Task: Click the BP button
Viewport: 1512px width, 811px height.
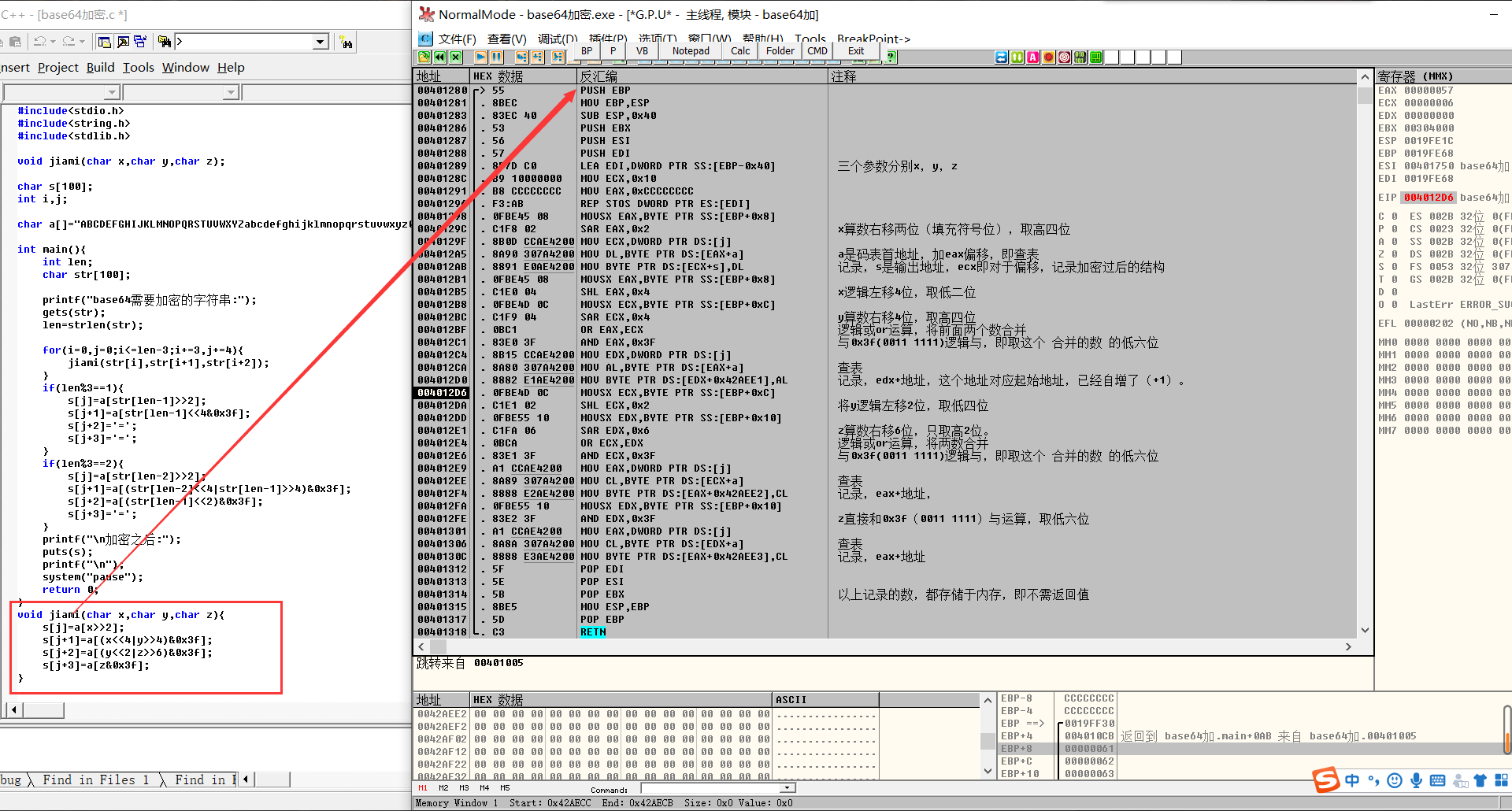Action: (587, 51)
